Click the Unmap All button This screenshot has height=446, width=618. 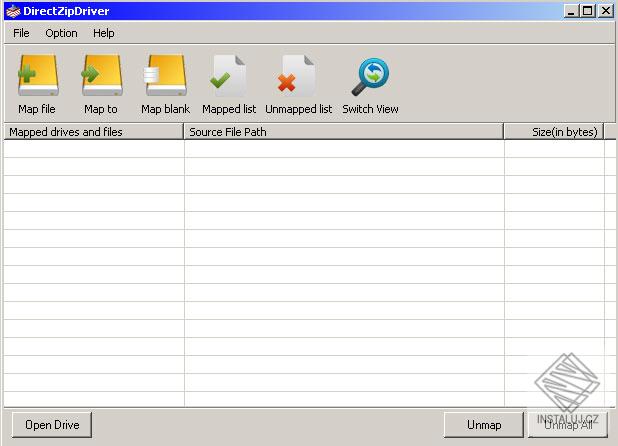point(568,425)
